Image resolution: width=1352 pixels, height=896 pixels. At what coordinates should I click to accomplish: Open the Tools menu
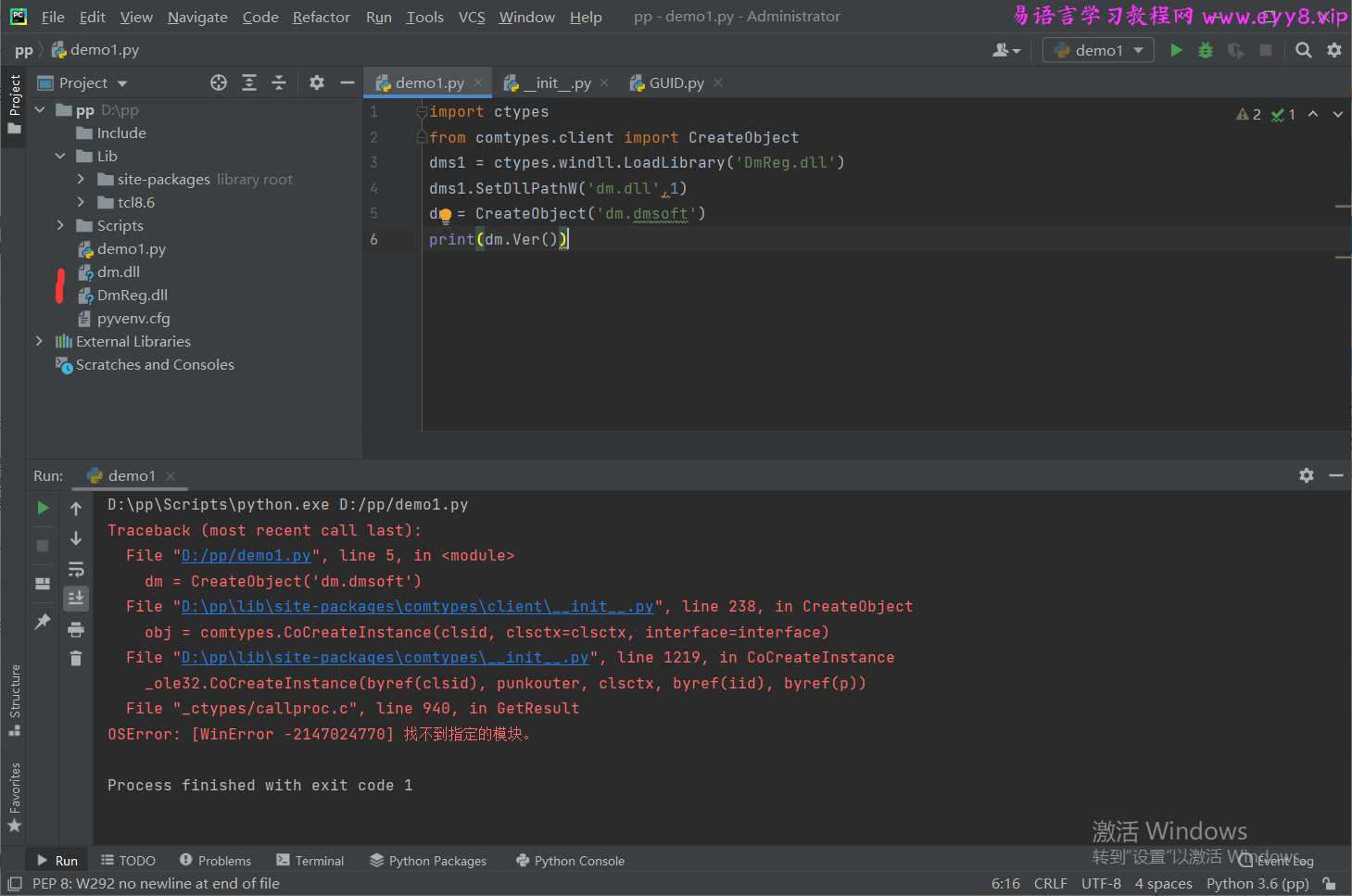(x=424, y=17)
